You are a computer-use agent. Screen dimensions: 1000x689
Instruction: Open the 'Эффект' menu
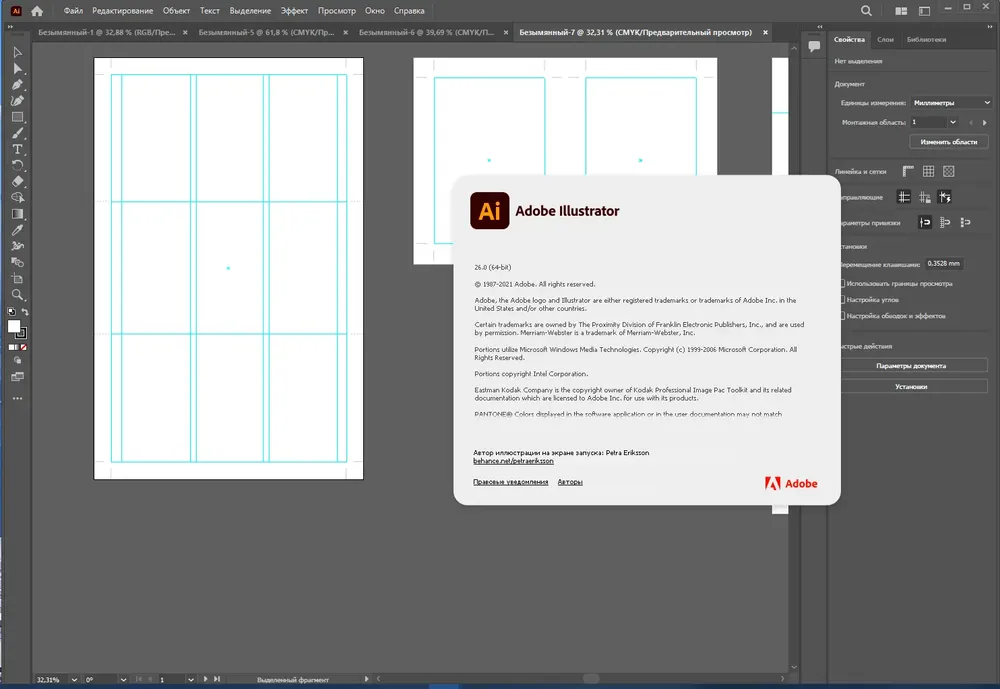(294, 11)
